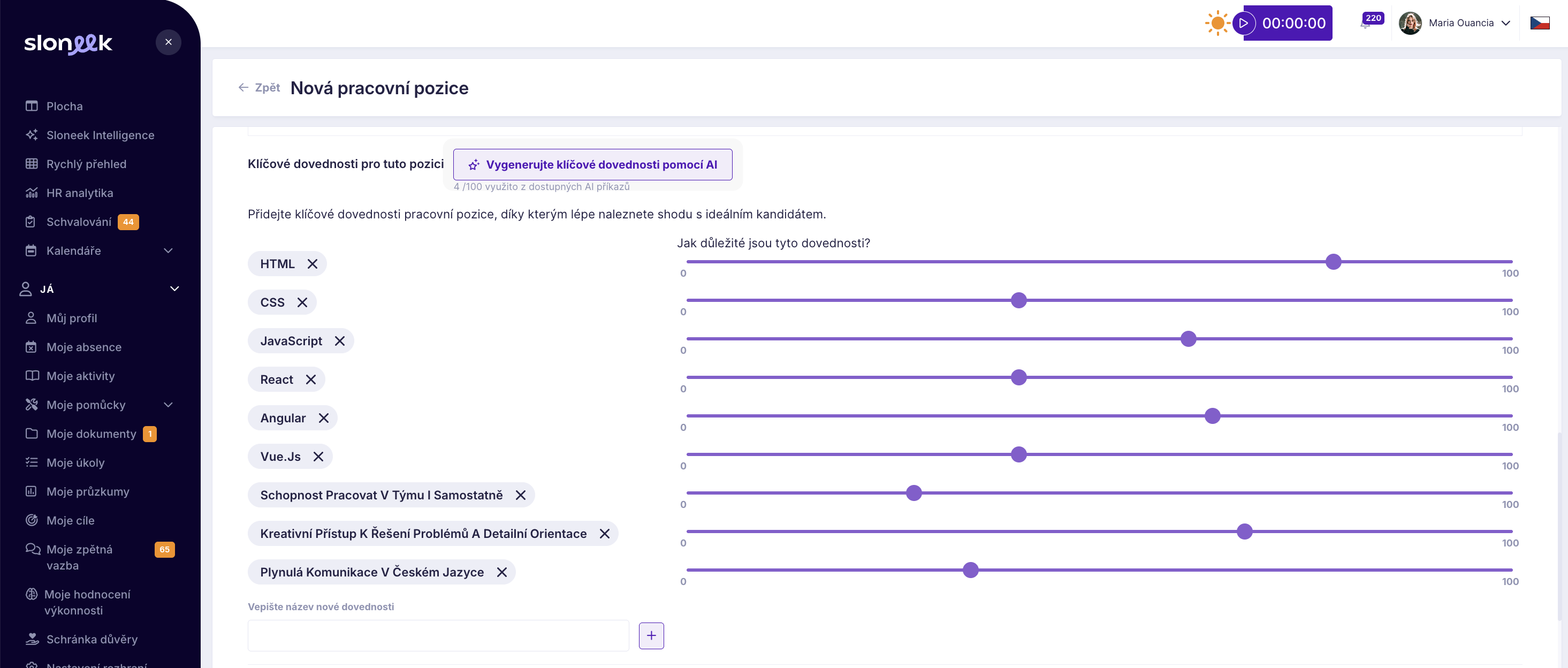
Task: Expand the Kalendáře submenu
Action: pyautogui.click(x=169, y=251)
